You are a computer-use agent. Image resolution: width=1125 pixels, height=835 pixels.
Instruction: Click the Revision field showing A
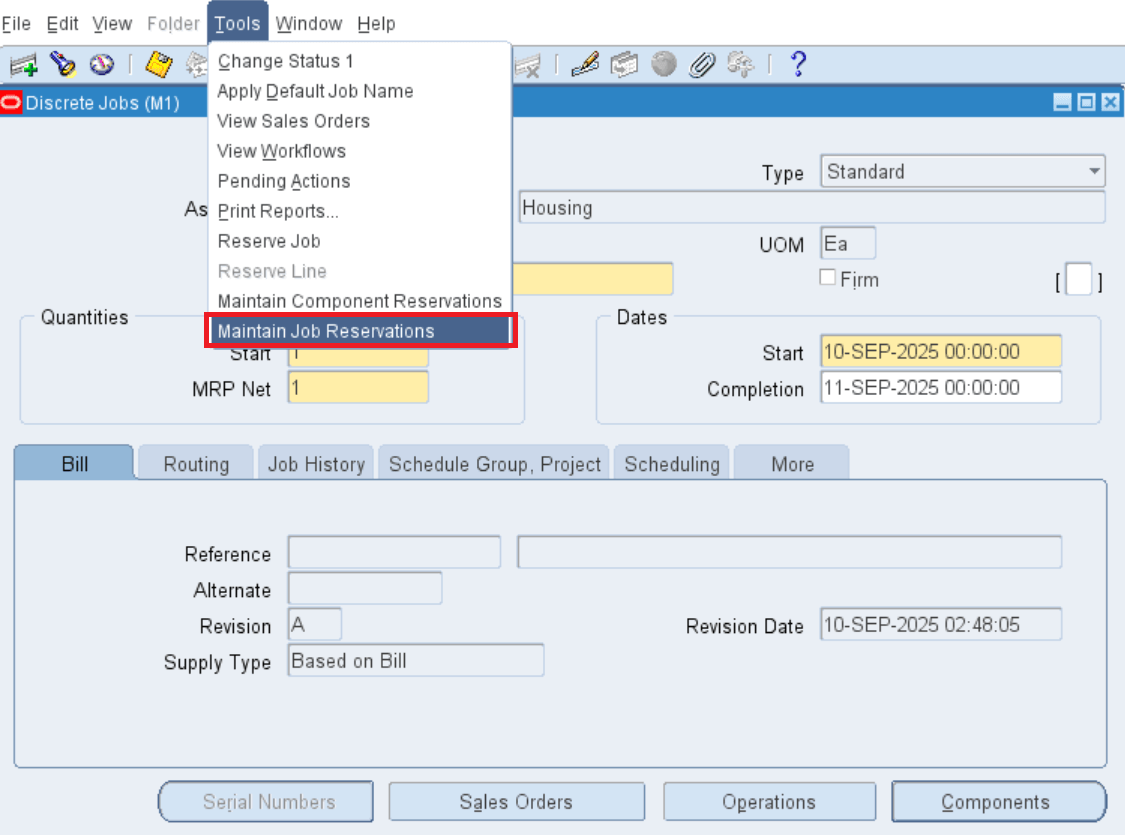(x=314, y=624)
